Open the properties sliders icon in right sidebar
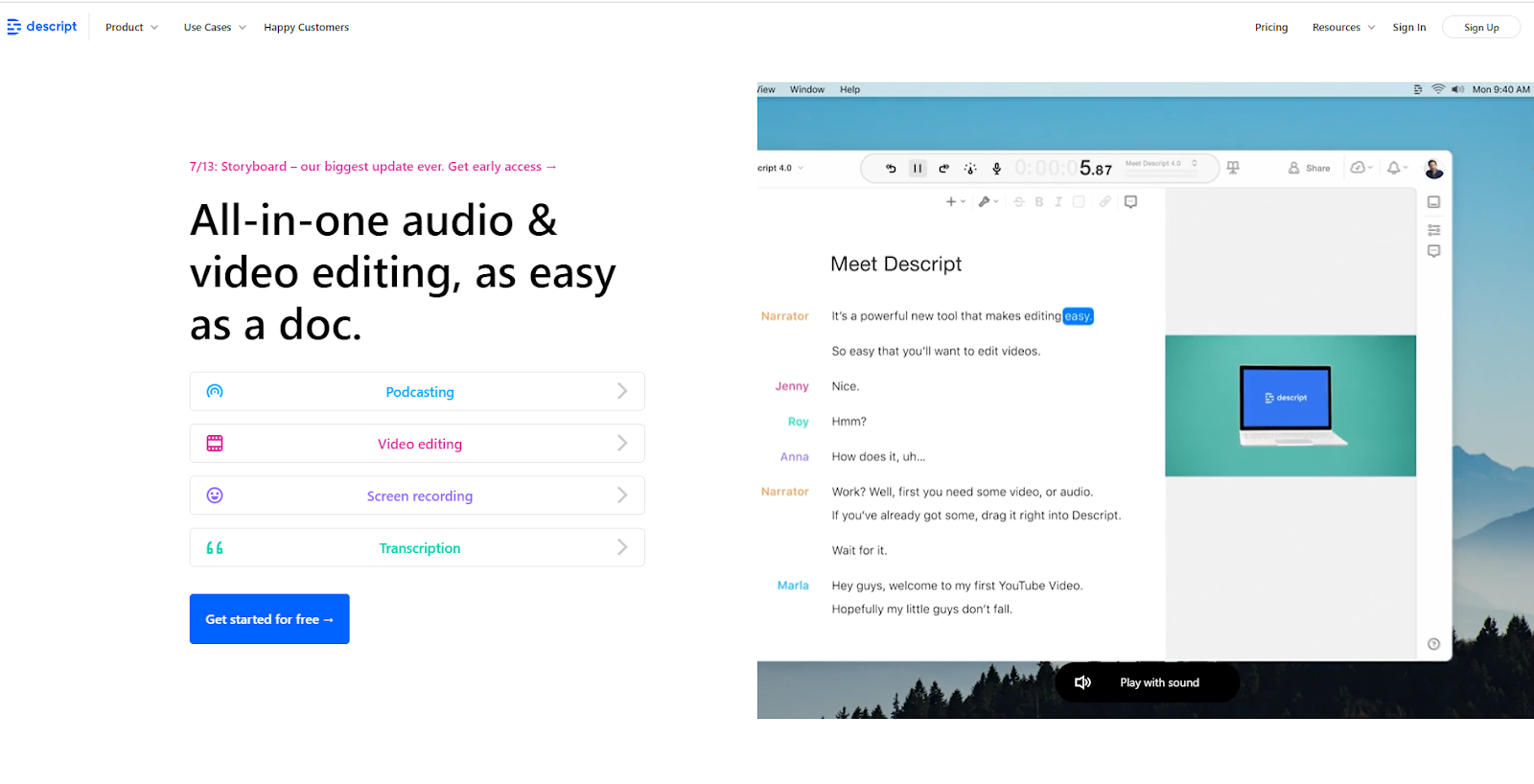The width and height of the screenshot is (1534, 784). pyautogui.click(x=1434, y=230)
